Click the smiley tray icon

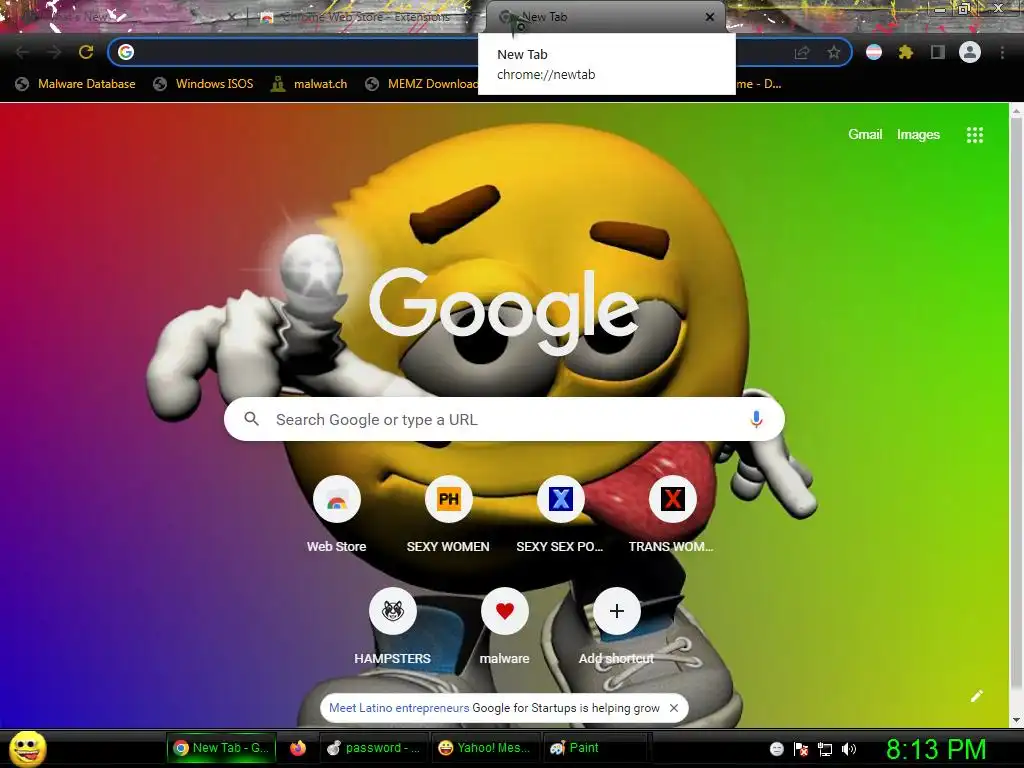point(776,749)
